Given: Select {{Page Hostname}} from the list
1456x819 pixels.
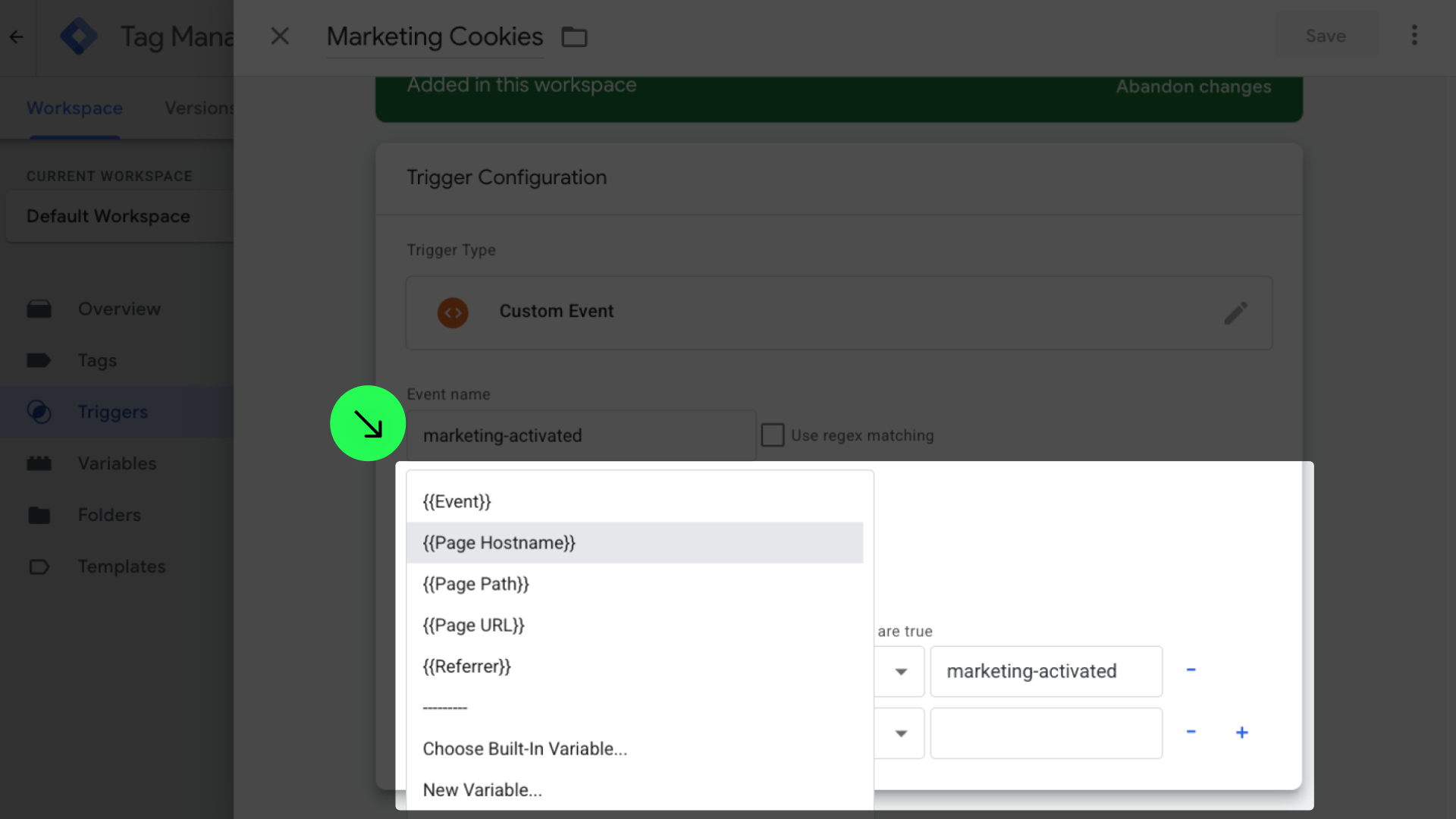Looking at the screenshot, I should click(499, 543).
